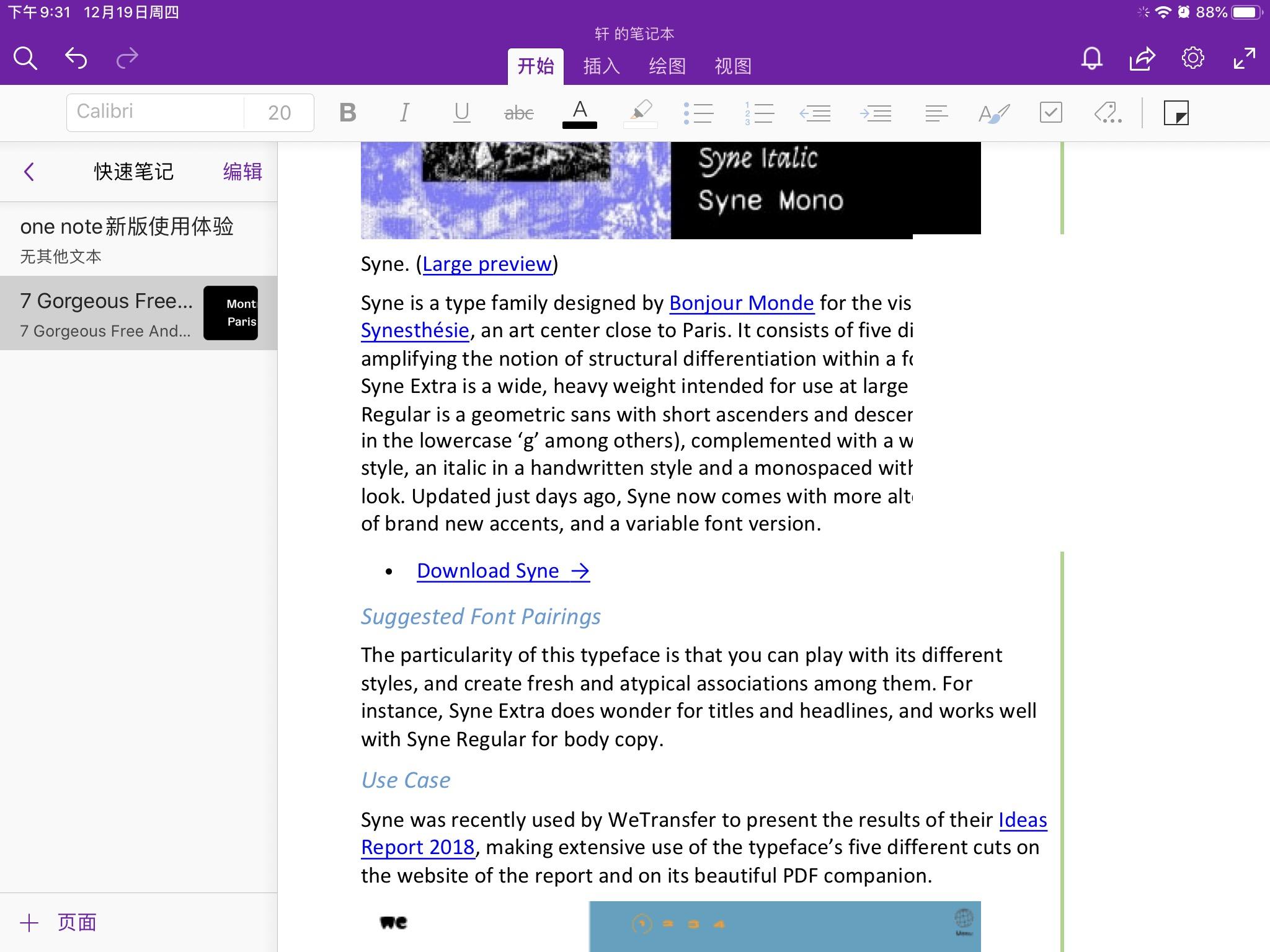
Task: Switch to the 绘图 tab
Action: coord(667,66)
